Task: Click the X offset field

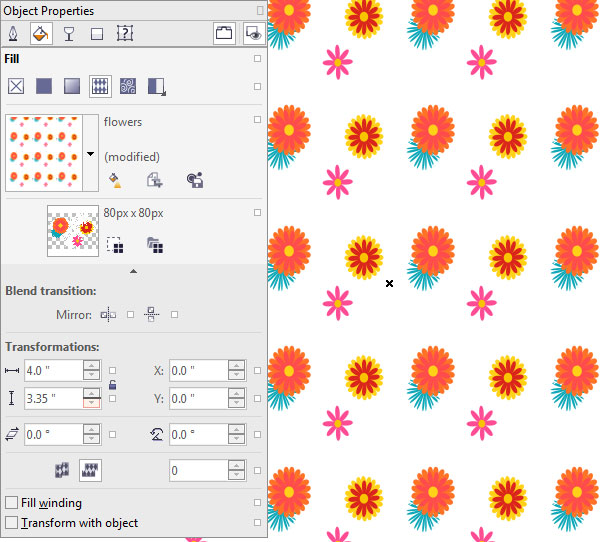Action: click(199, 371)
